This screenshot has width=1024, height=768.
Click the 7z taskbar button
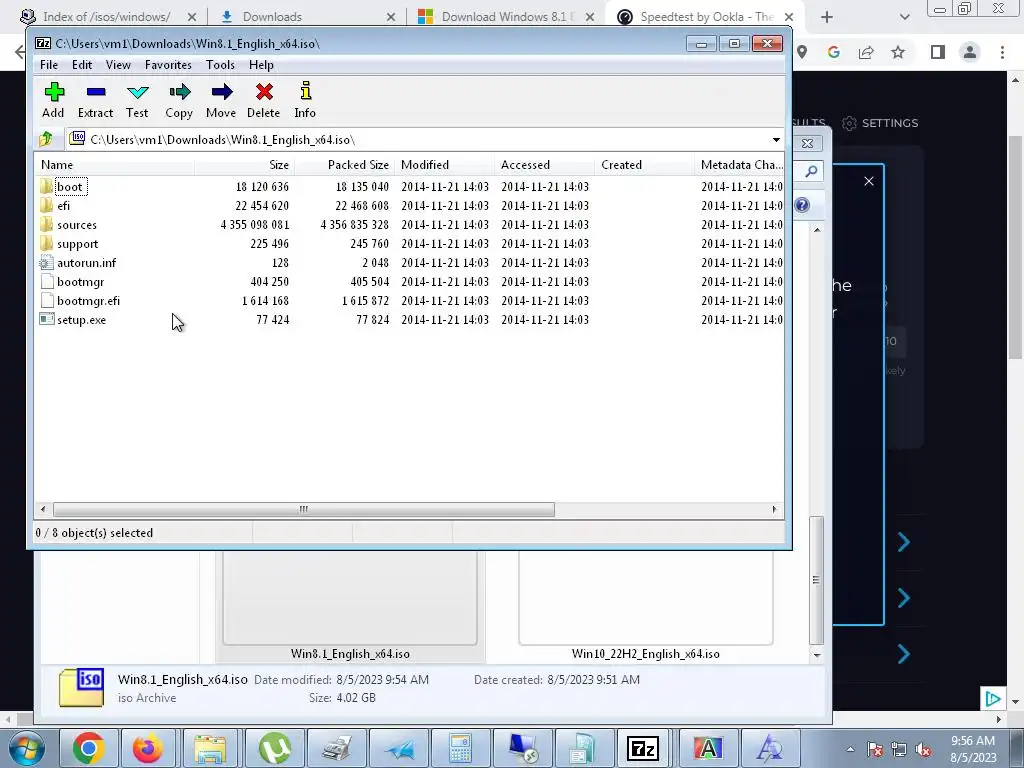(x=643, y=748)
